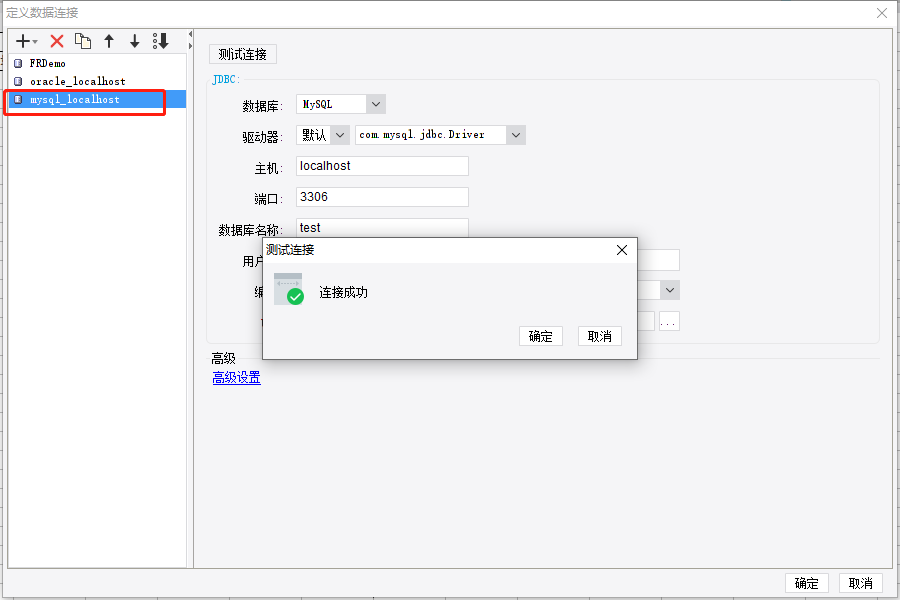Select the 3306 port input field
Viewport: 900px width, 600px height.
(381, 196)
